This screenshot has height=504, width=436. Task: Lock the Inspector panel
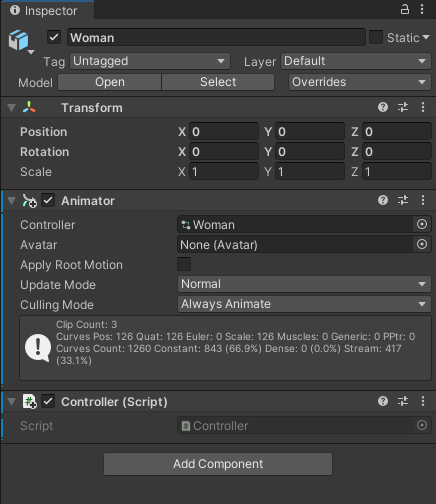[x=405, y=9]
